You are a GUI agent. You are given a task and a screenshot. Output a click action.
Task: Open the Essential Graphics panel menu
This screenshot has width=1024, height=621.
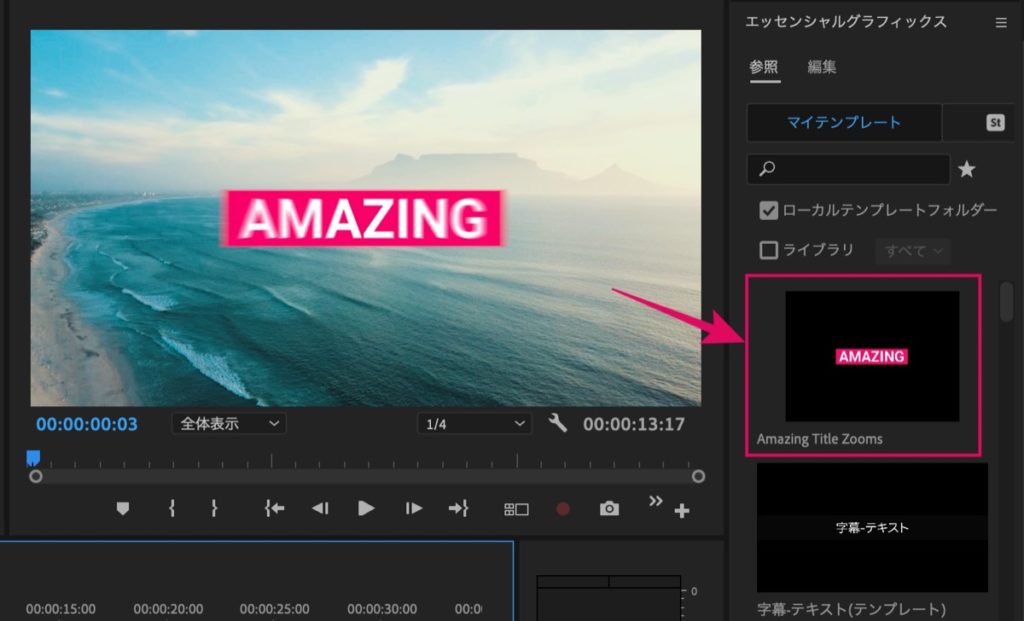pyautogui.click(x=1000, y=23)
